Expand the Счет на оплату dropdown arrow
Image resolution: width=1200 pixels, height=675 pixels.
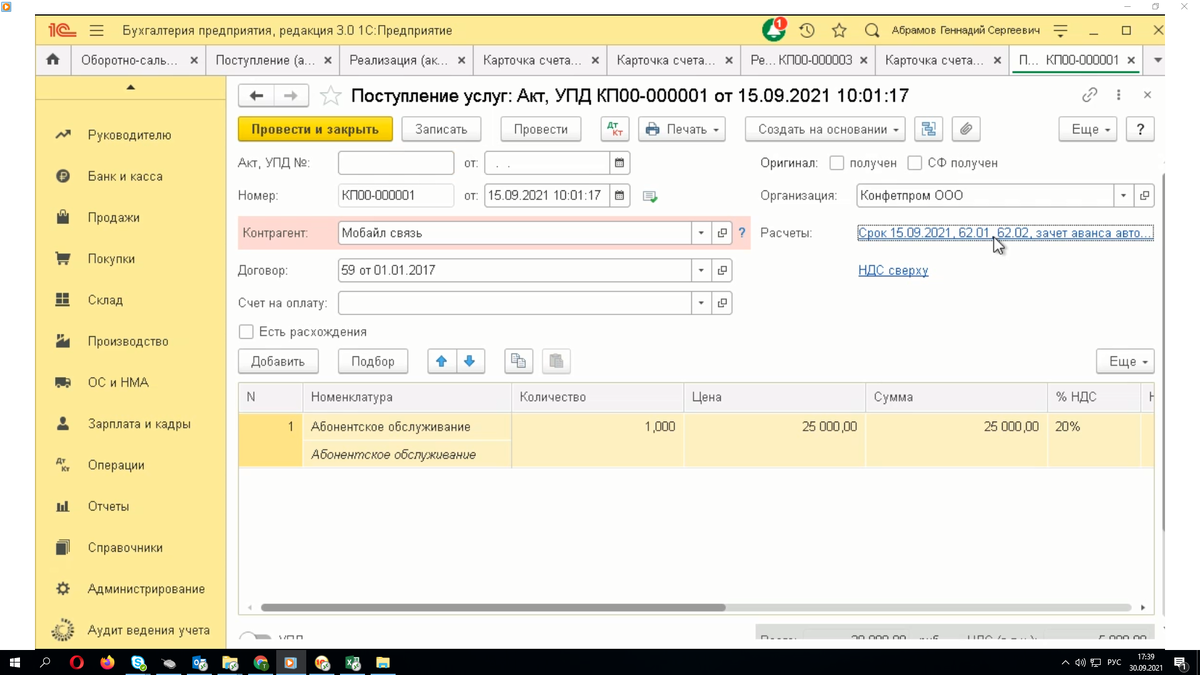click(701, 302)
